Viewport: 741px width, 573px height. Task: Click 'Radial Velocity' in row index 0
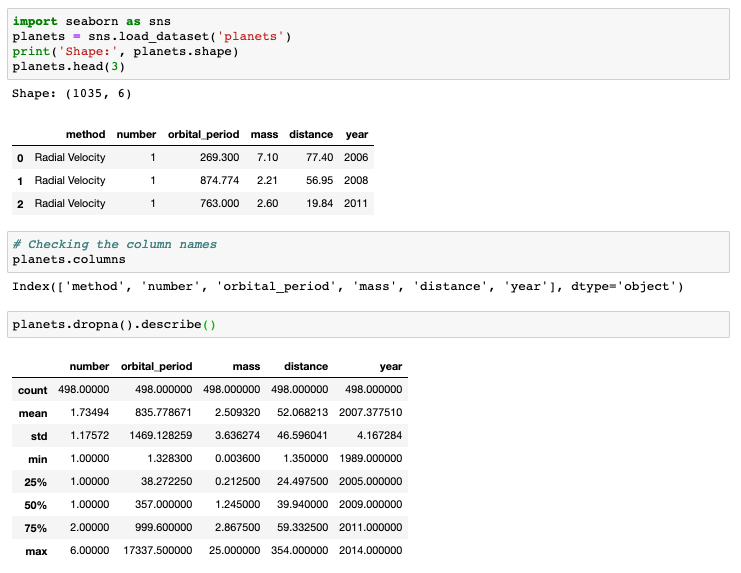click(70, 157)
